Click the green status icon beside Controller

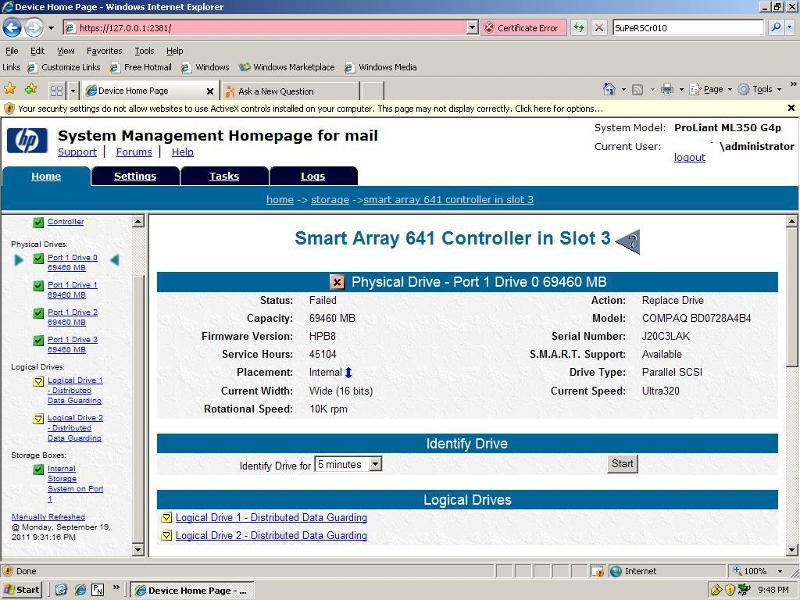point(38,222)
